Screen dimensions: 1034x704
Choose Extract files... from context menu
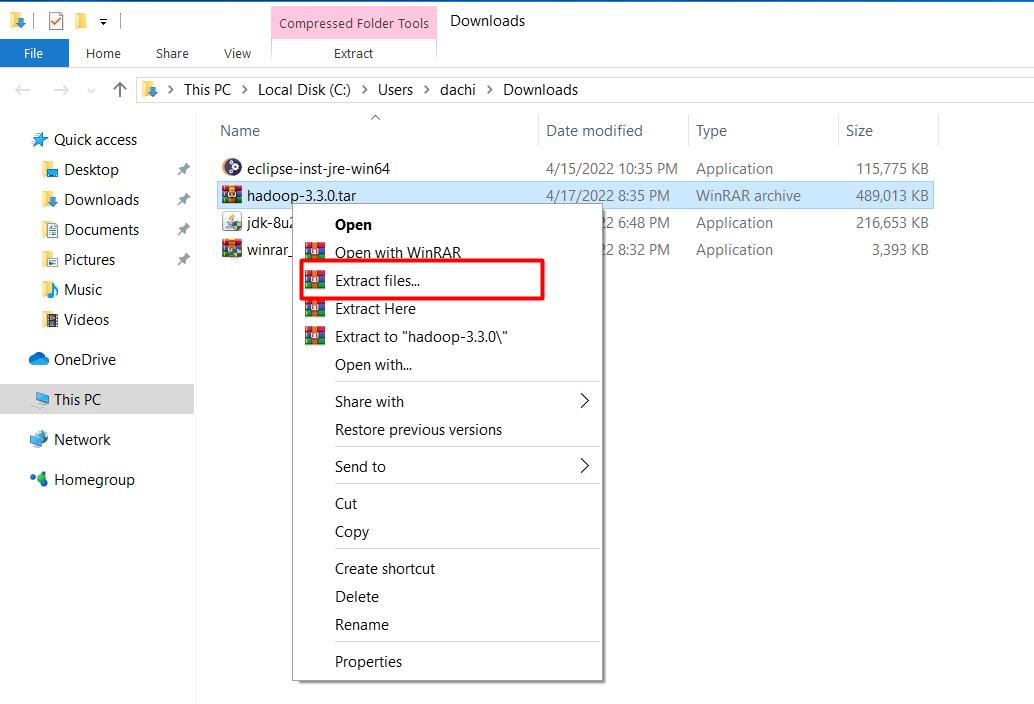377,281
